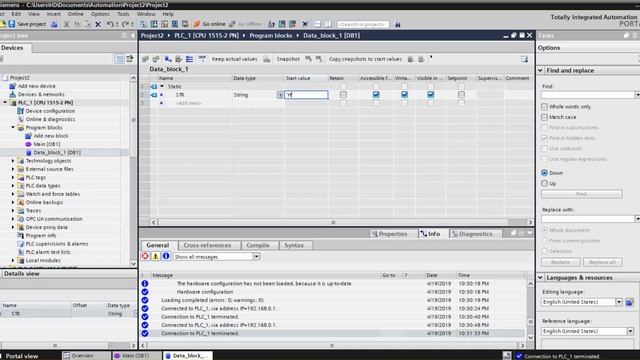
Task: Collapse the Find and replace section
Action: tap(540, 71)
